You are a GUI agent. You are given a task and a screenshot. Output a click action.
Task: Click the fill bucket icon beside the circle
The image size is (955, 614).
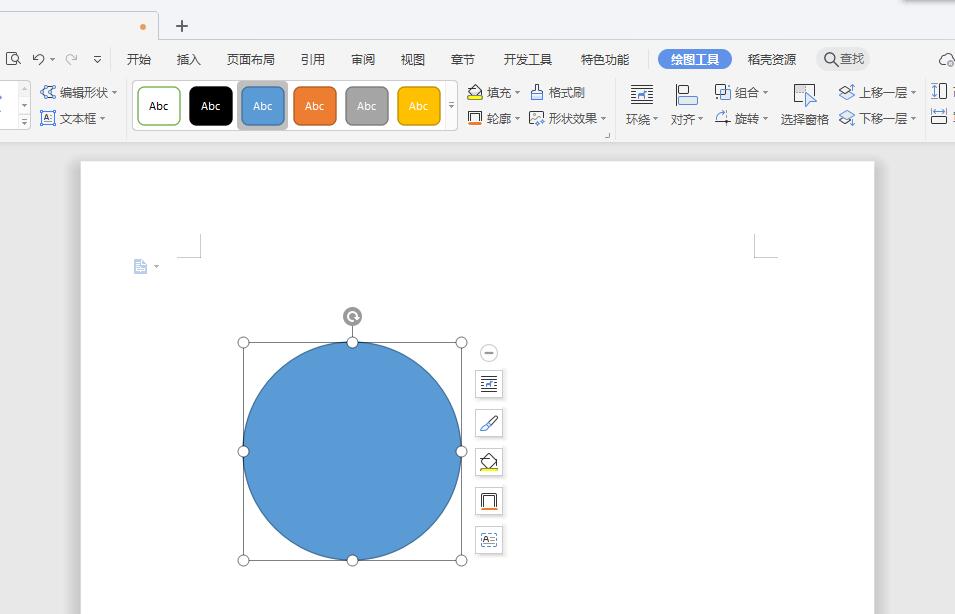[488, 461]
